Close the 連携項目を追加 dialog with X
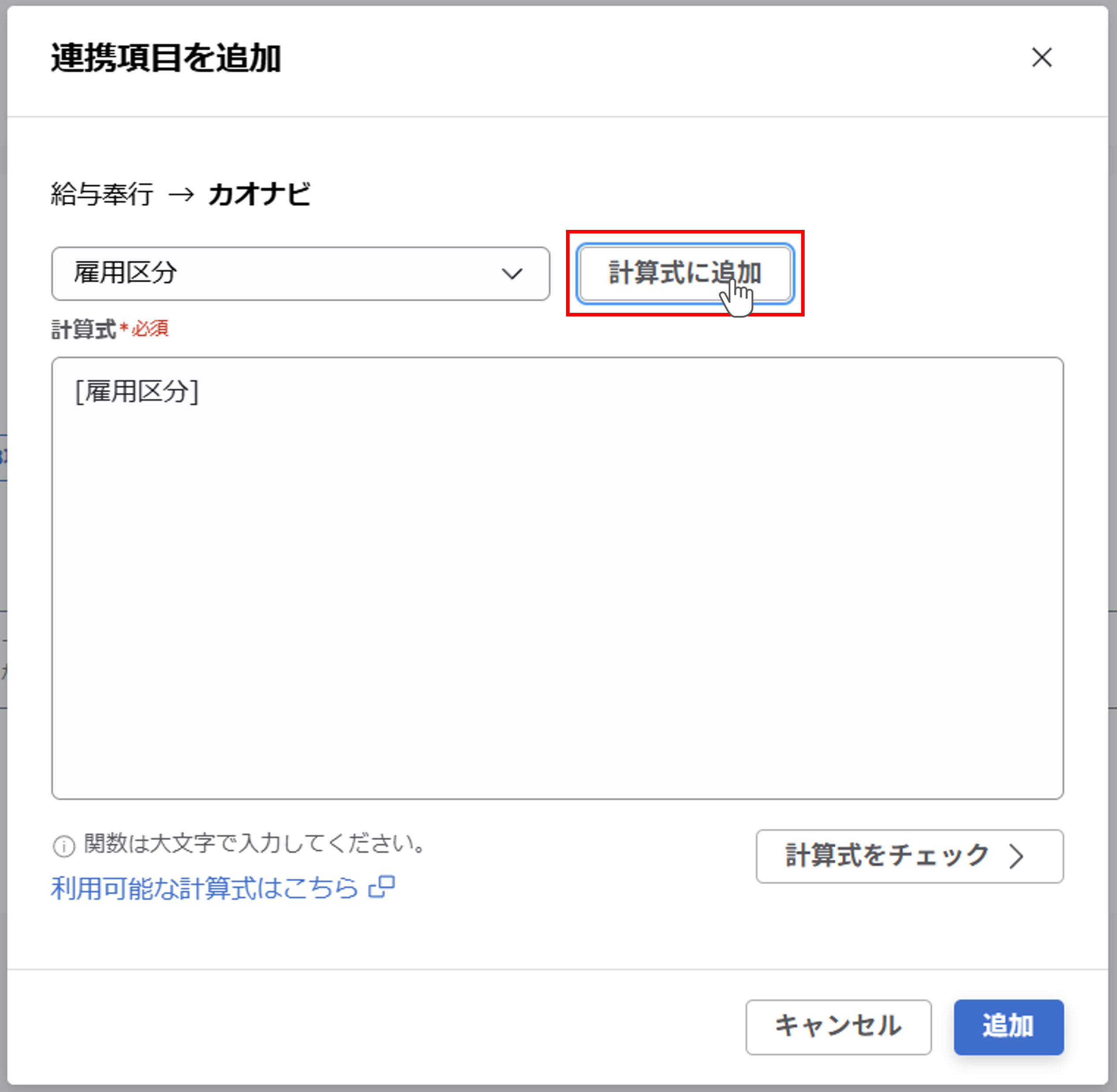Screen dimensions: 1117x1092 1041,57
